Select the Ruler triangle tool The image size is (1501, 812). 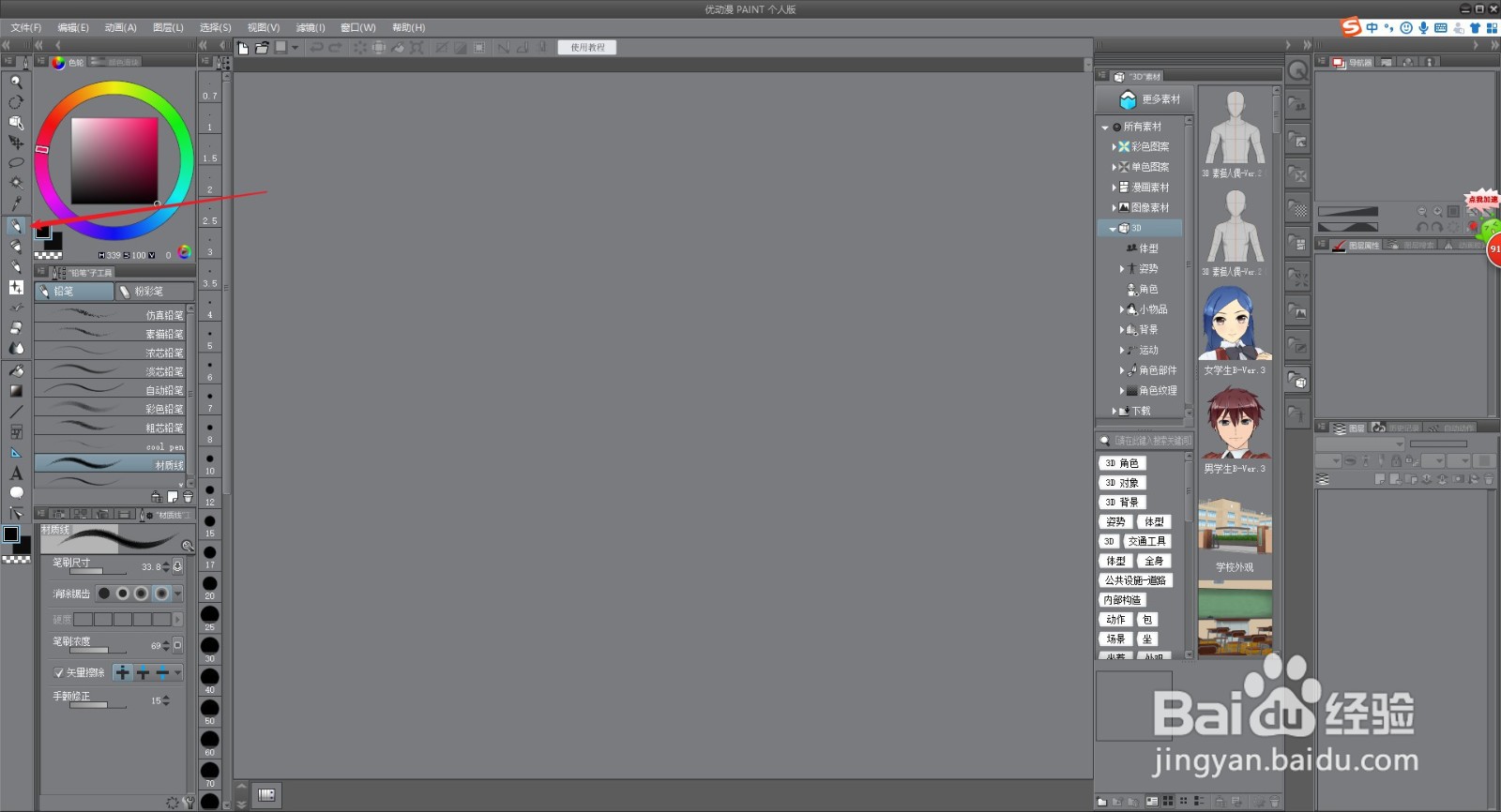pyautogui.click(x=16, y=453)
